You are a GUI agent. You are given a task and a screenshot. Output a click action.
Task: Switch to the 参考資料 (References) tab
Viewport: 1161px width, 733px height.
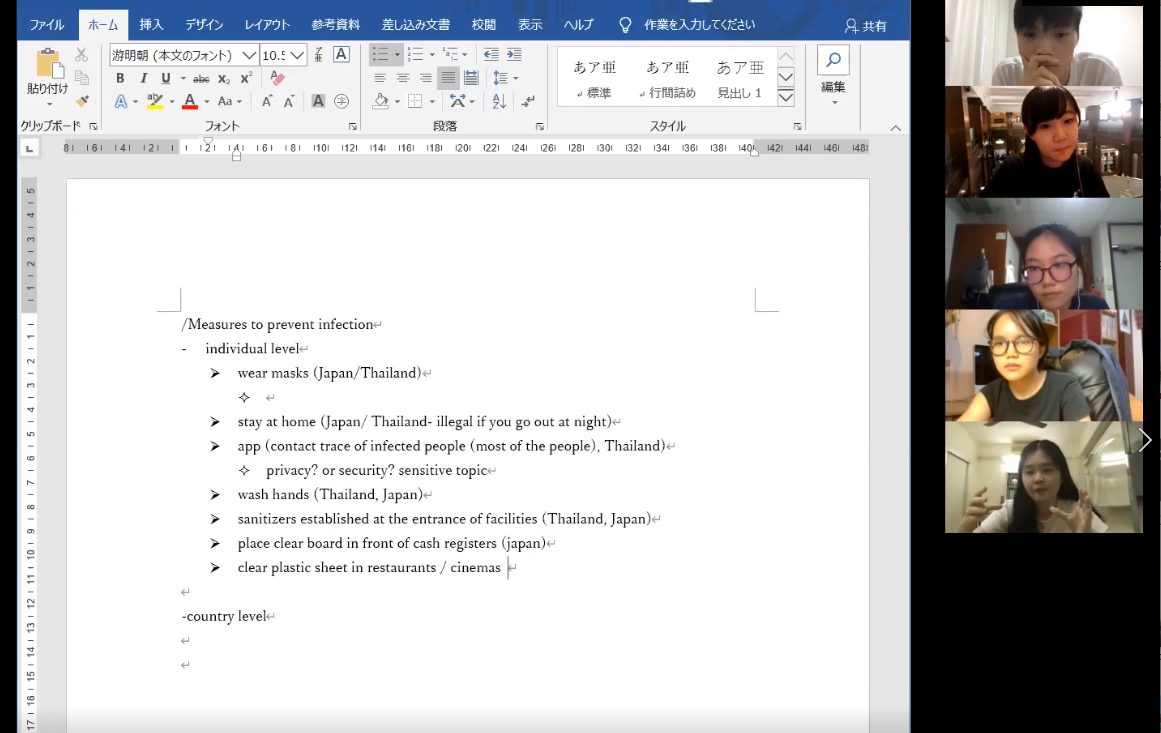[335, 25]
